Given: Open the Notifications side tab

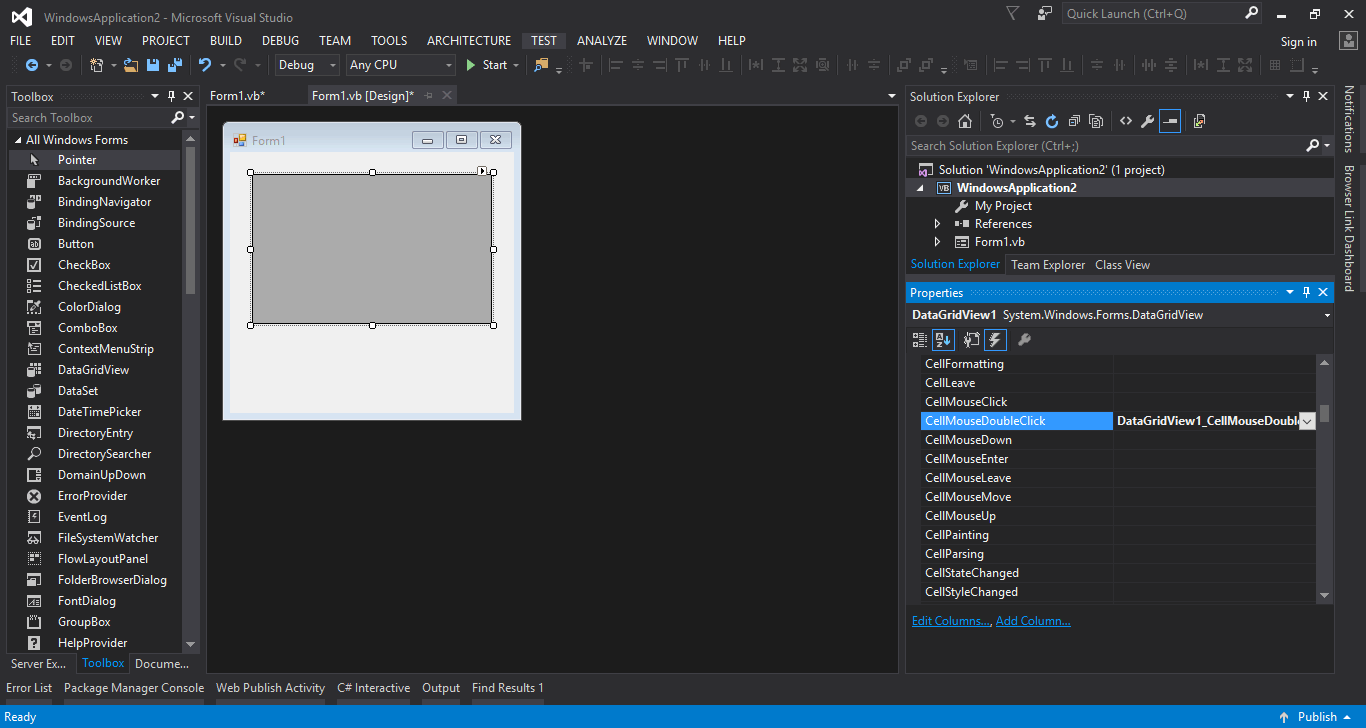Looking at the screenshot, I should coord(1349,118).
